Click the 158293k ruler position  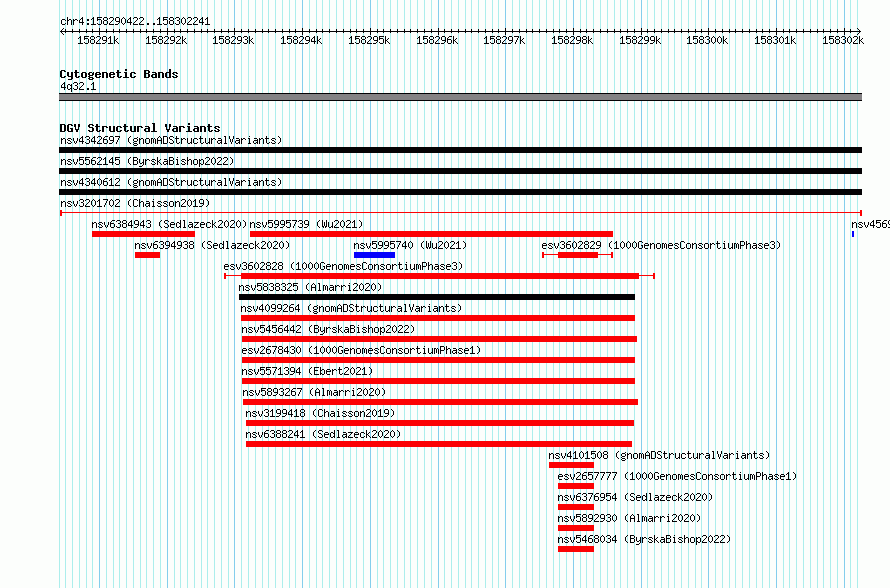click(x=233, y=40)
